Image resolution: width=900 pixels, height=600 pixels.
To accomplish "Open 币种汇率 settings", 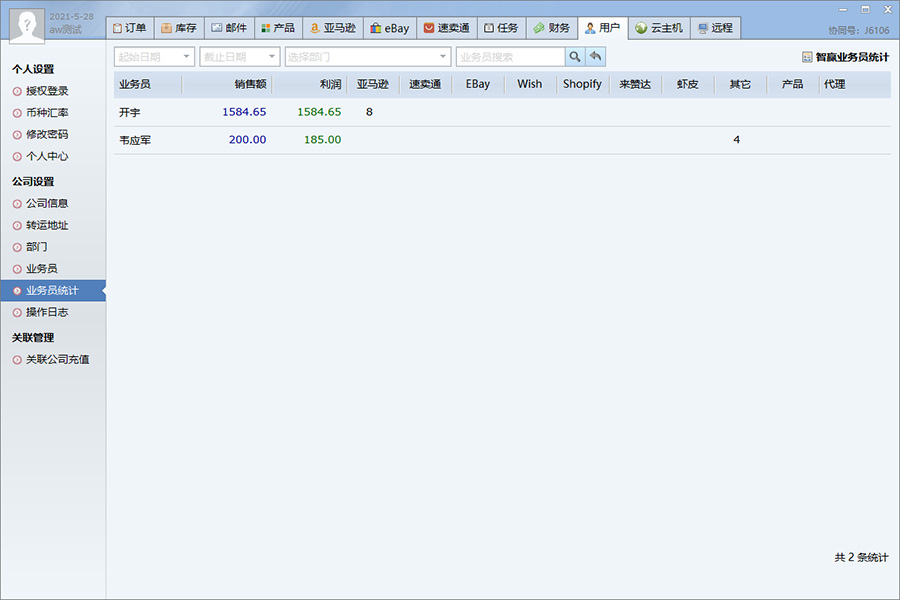I will pos(47,113).
